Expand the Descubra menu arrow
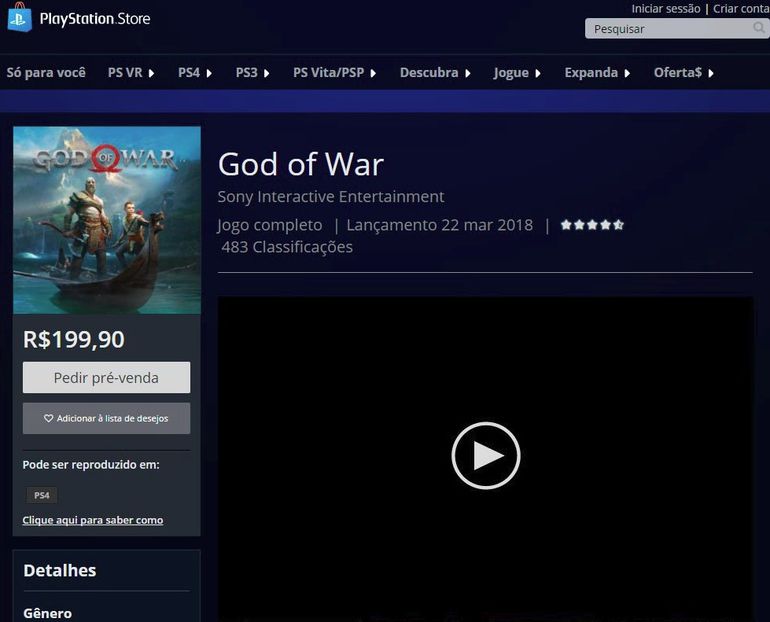This screenshot has height=622, width=770. click(x=468, y=73)
